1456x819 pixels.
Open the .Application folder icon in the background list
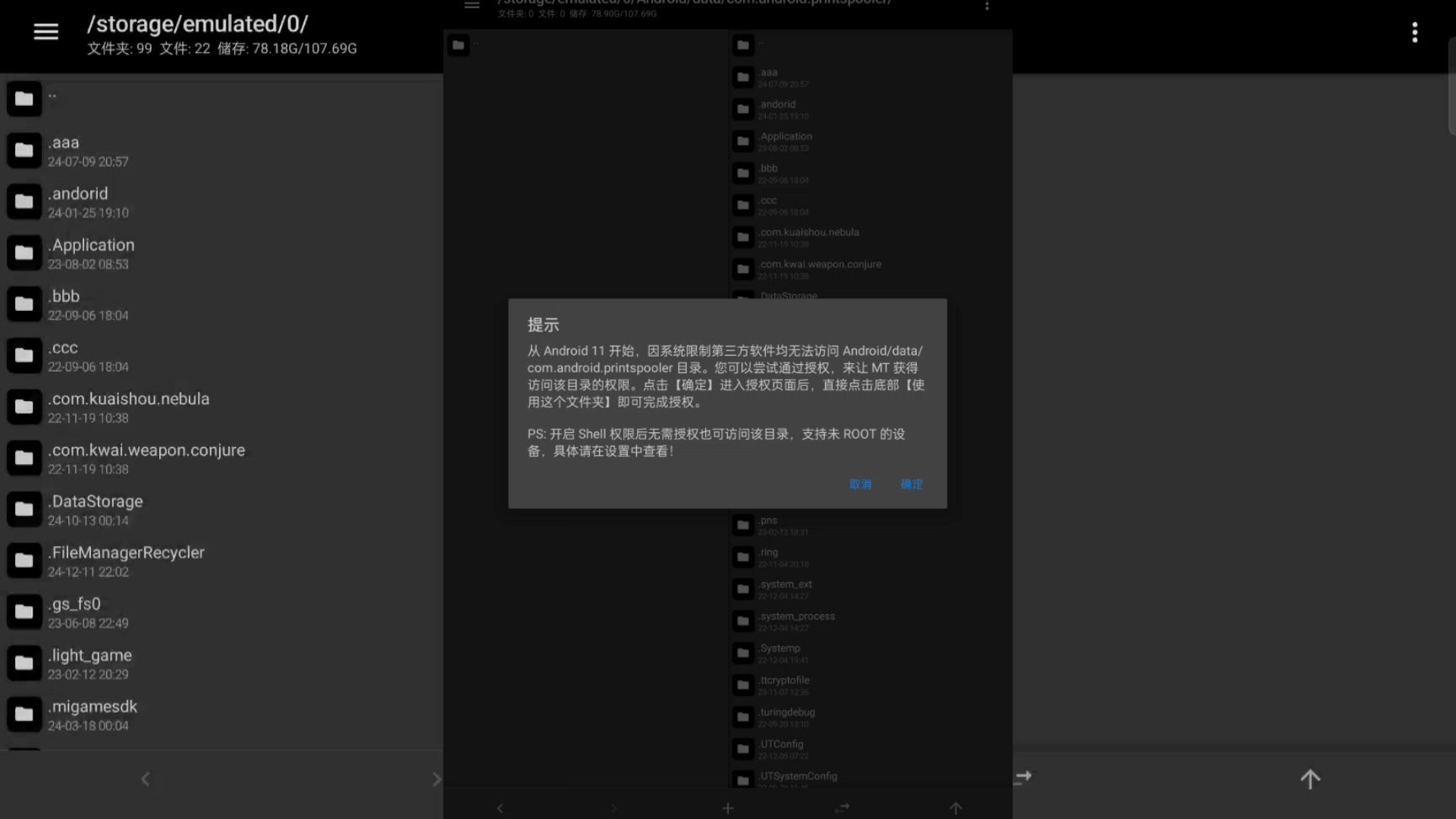click(x=24, y=253)
